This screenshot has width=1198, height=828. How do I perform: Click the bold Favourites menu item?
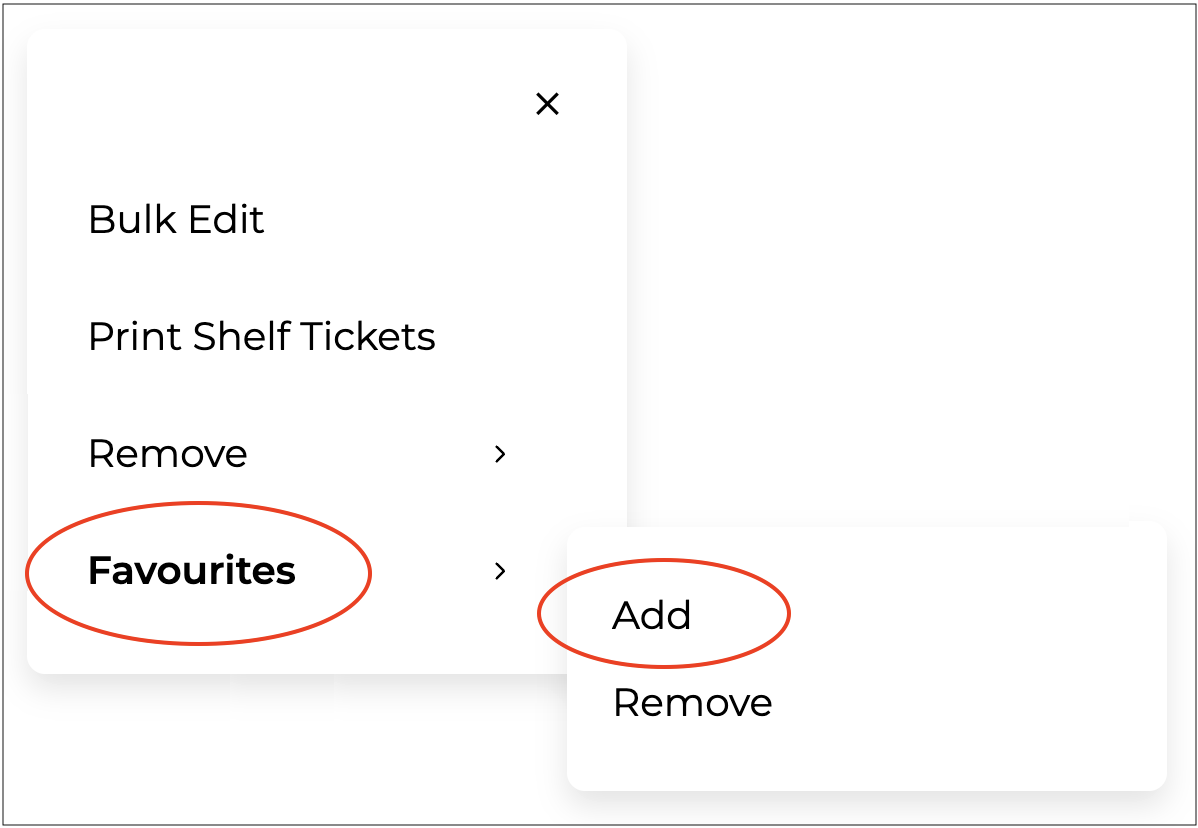pyautogui.click(x=192, y=571)
